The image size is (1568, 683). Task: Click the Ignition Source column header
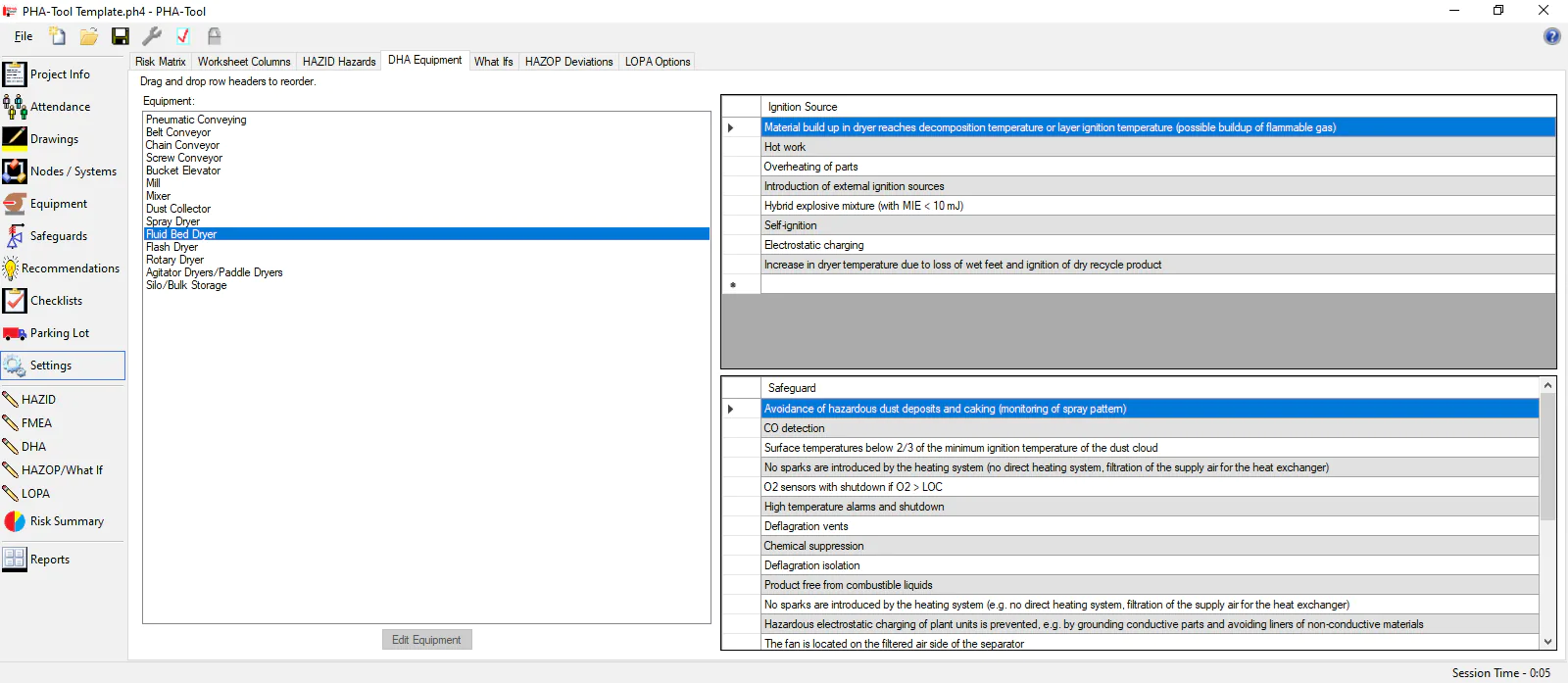point(1158,107)
